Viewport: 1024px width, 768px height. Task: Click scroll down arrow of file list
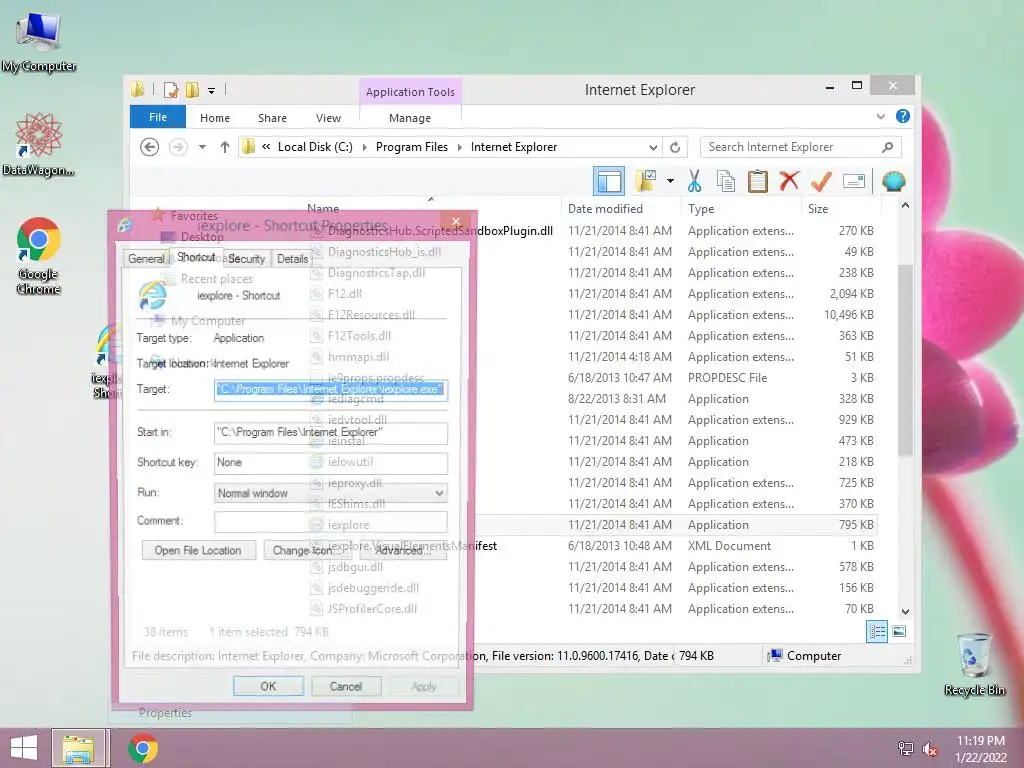[905, 612]
